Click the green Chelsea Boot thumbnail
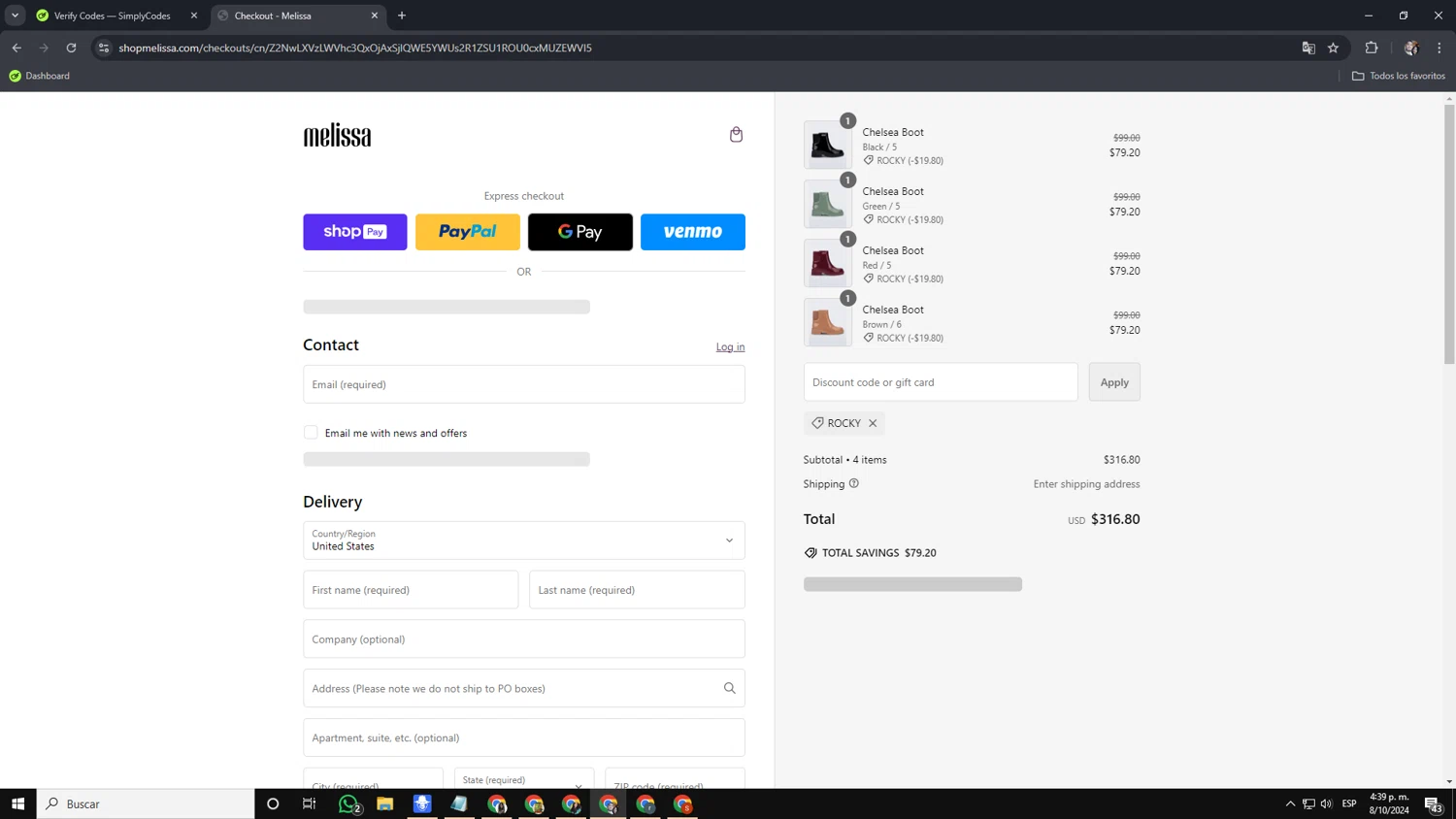 tap(828, 205)
